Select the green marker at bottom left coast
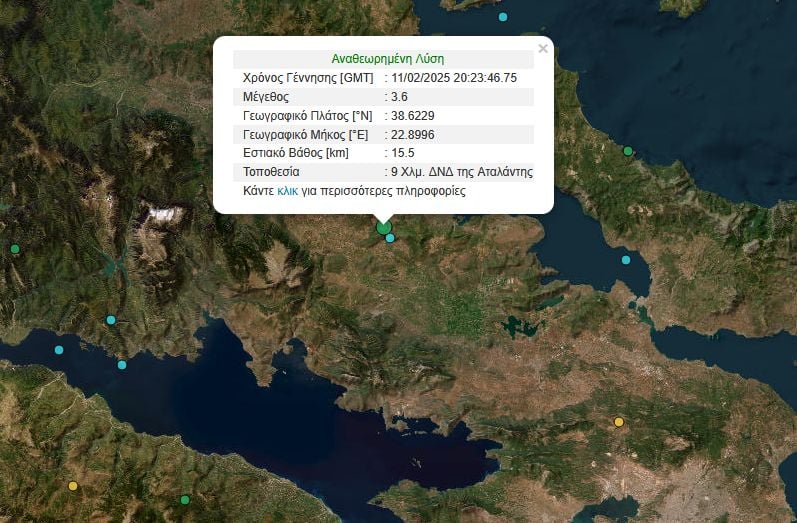The image size is (797, 523). (x=185, y=500)
